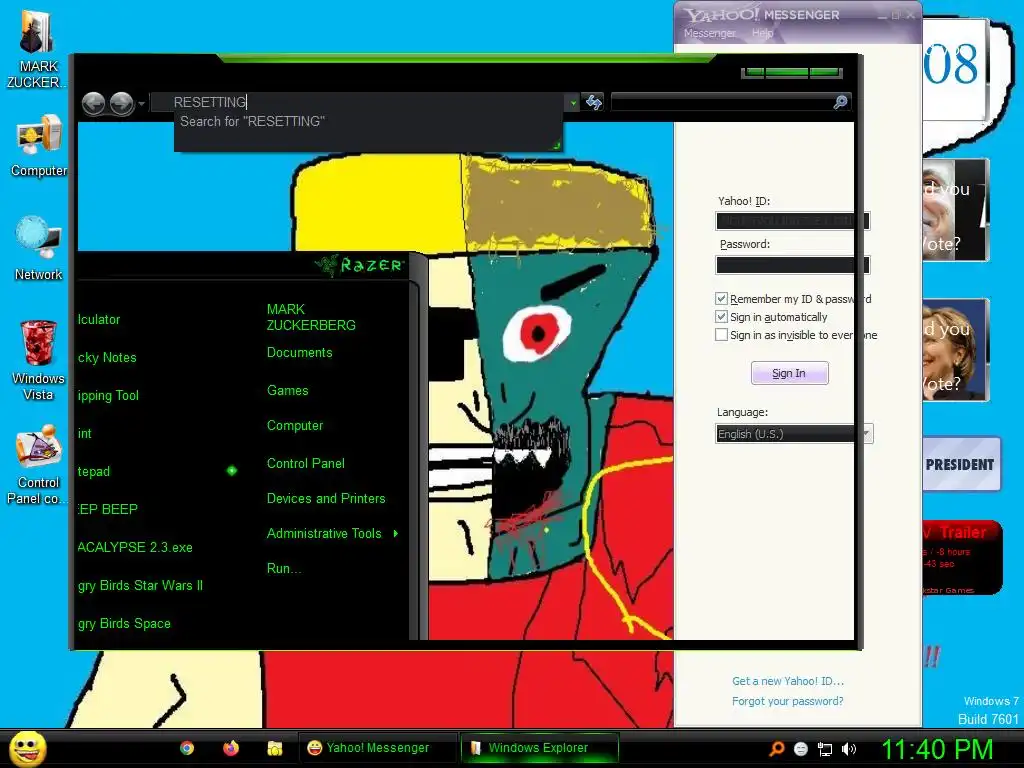Screen dimensions: 1024x768
Task: Select Games in the Start menu
Action: pyautogui.click(x=287, y=391)
